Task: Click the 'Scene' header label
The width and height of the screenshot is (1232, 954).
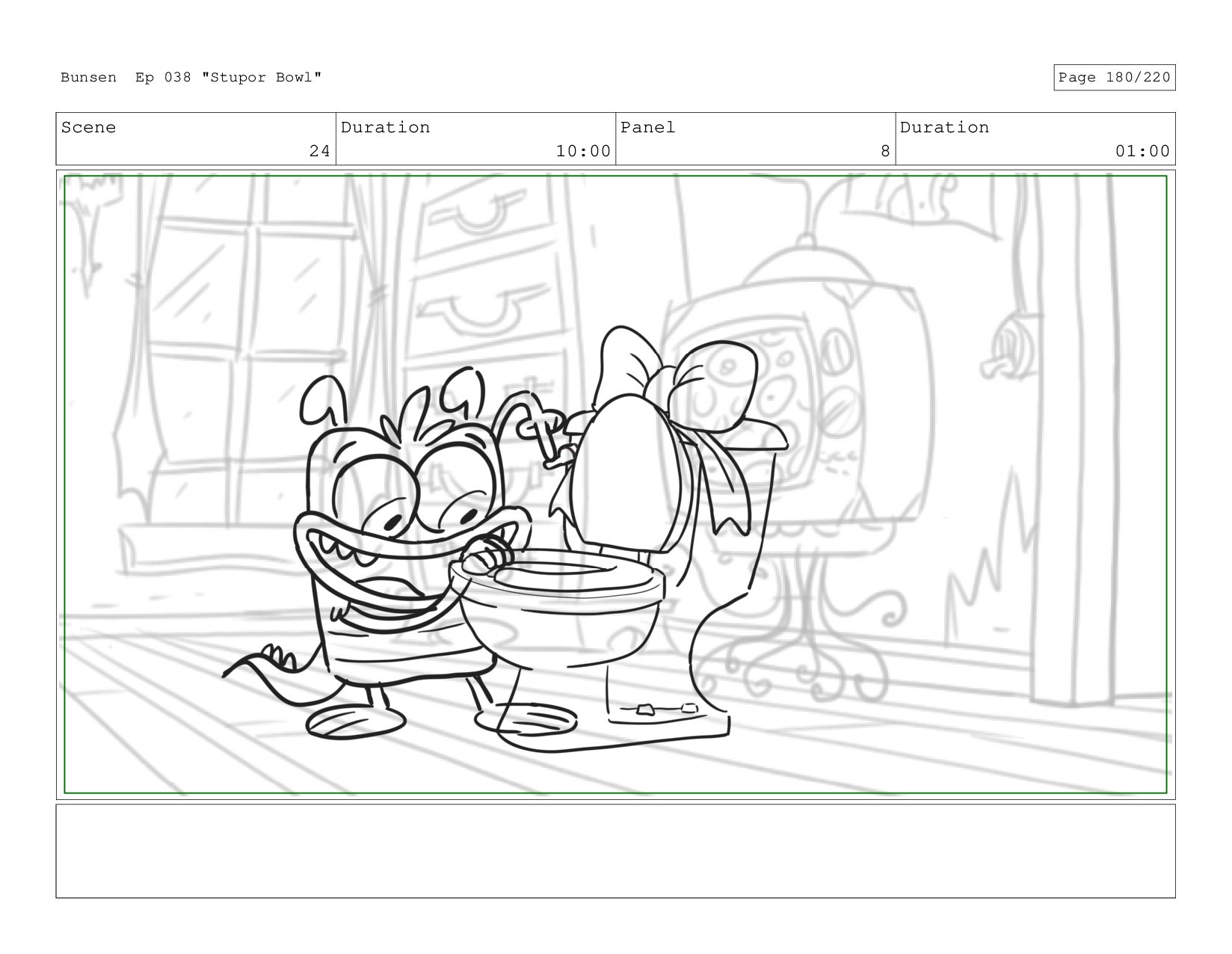Action: [88, 128]
